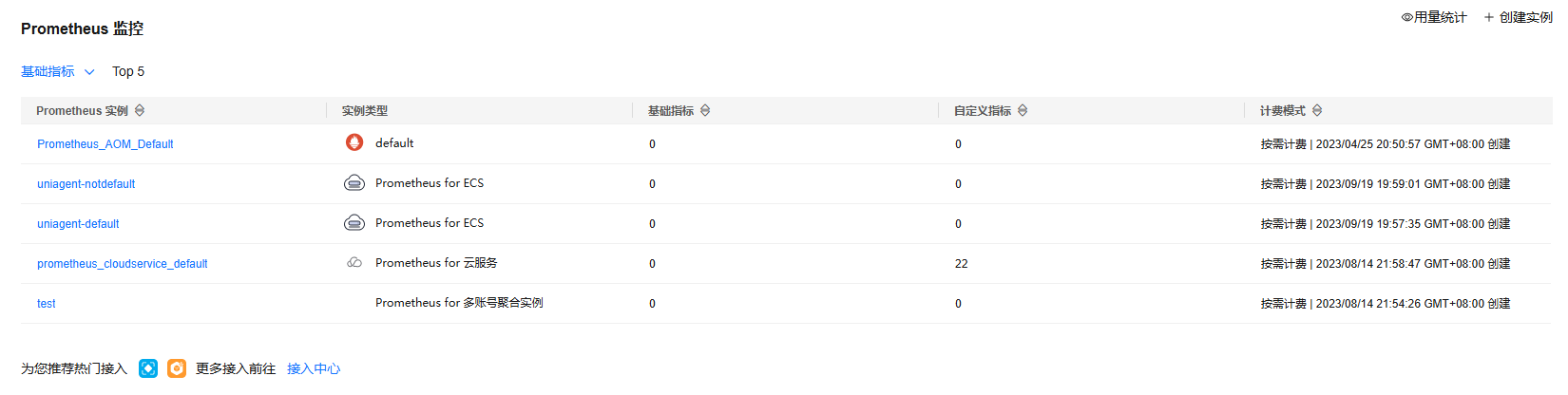Open the 基础指标 dropdown chevron

89,72
